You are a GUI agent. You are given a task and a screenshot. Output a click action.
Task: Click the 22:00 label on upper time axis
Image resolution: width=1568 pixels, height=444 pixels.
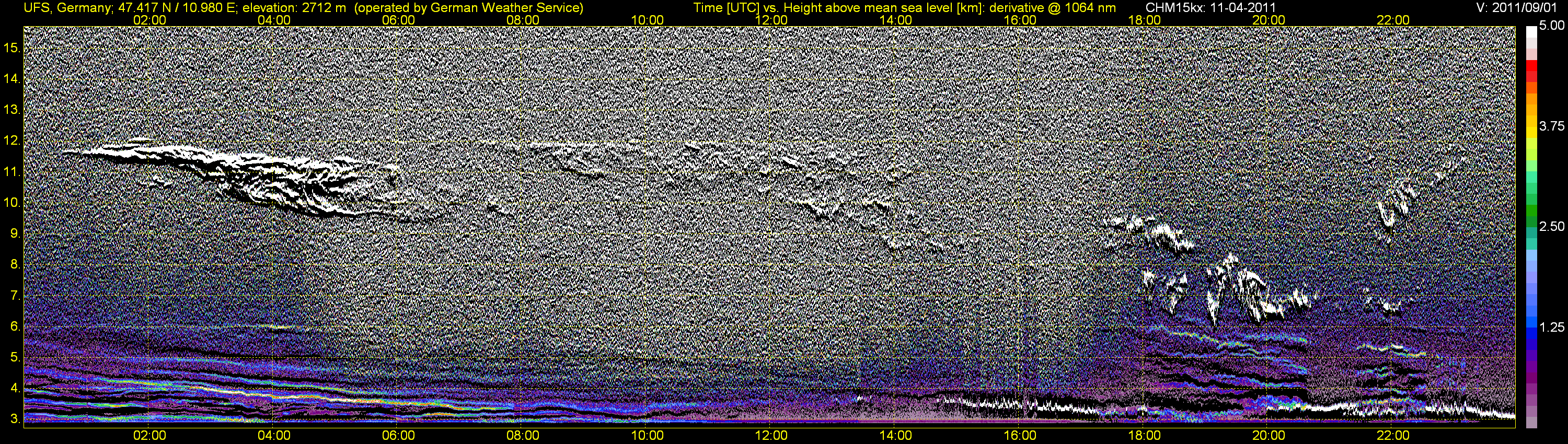(1393, 20)
